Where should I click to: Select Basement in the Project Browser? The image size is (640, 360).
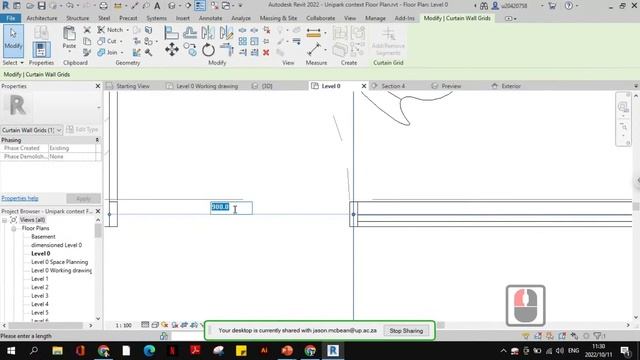point(43,237)
